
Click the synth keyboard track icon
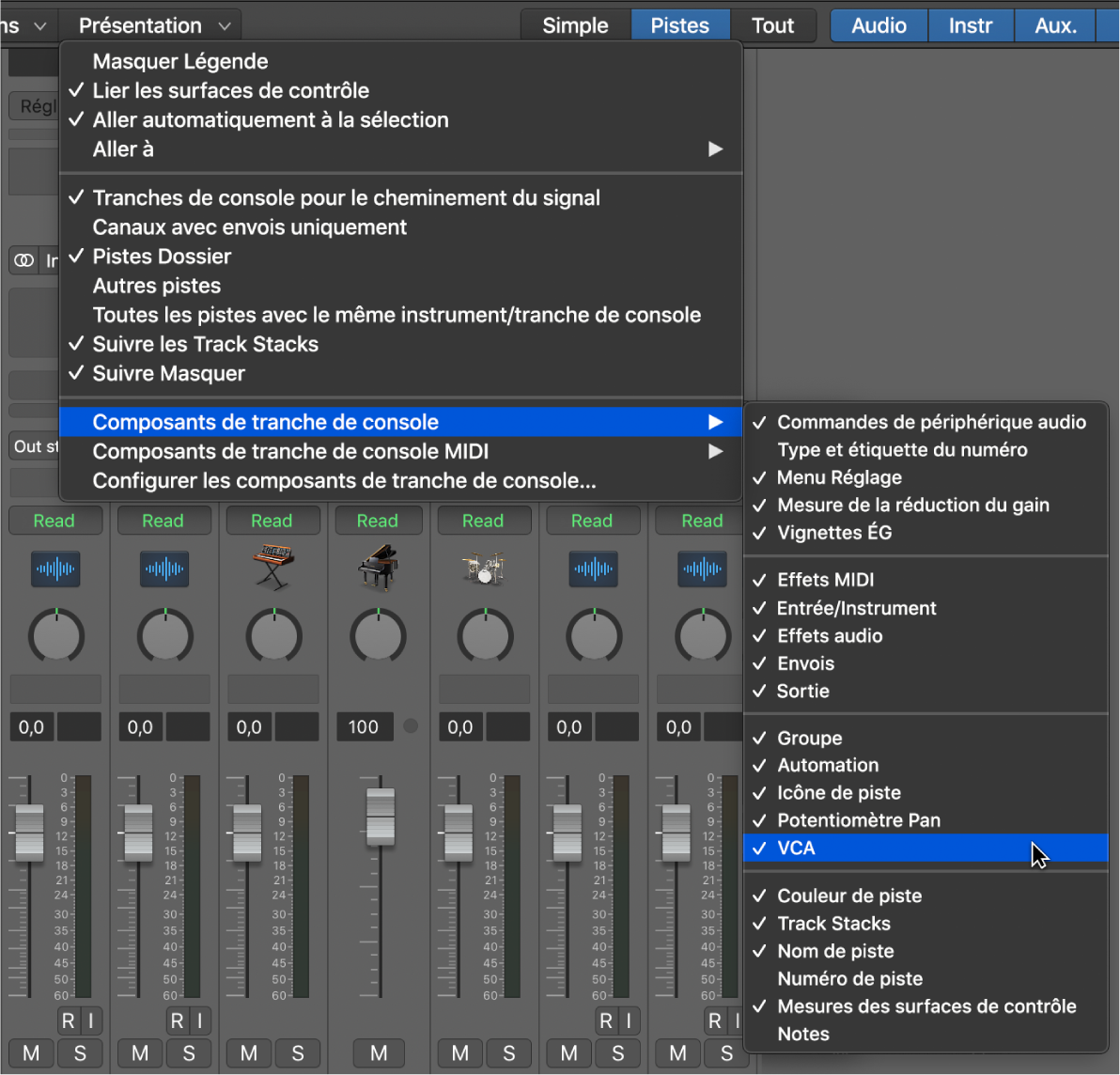(x=272, y=568)
